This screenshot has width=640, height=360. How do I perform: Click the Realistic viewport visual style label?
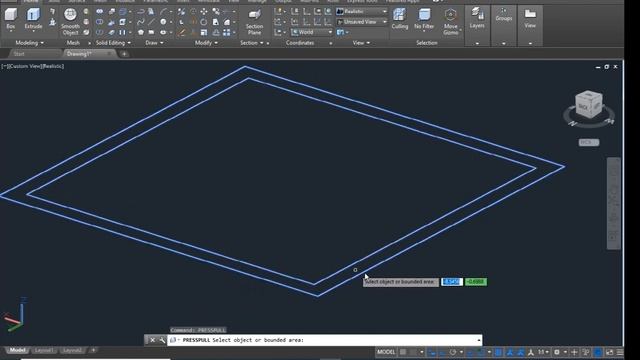coord(53,66)
